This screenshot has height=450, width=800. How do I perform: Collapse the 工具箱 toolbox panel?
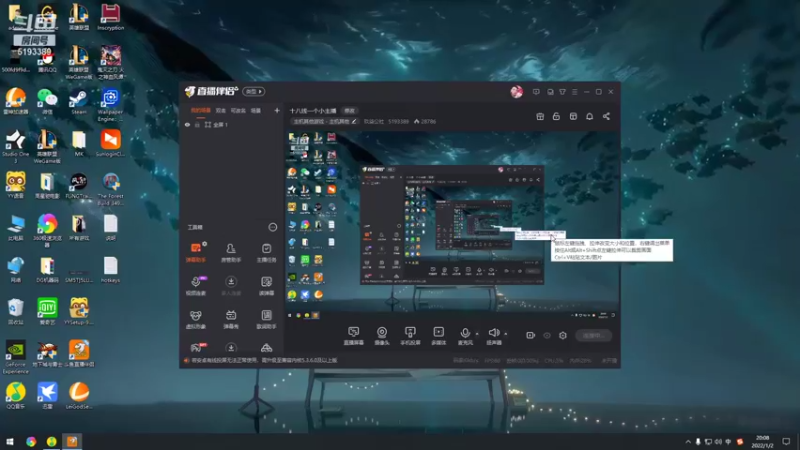(272, 227)
